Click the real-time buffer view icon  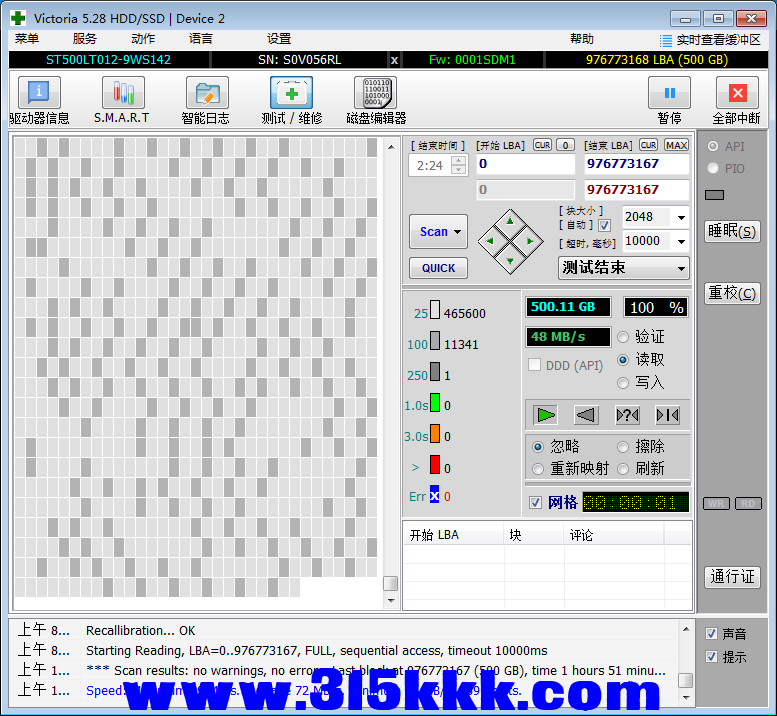666,40
